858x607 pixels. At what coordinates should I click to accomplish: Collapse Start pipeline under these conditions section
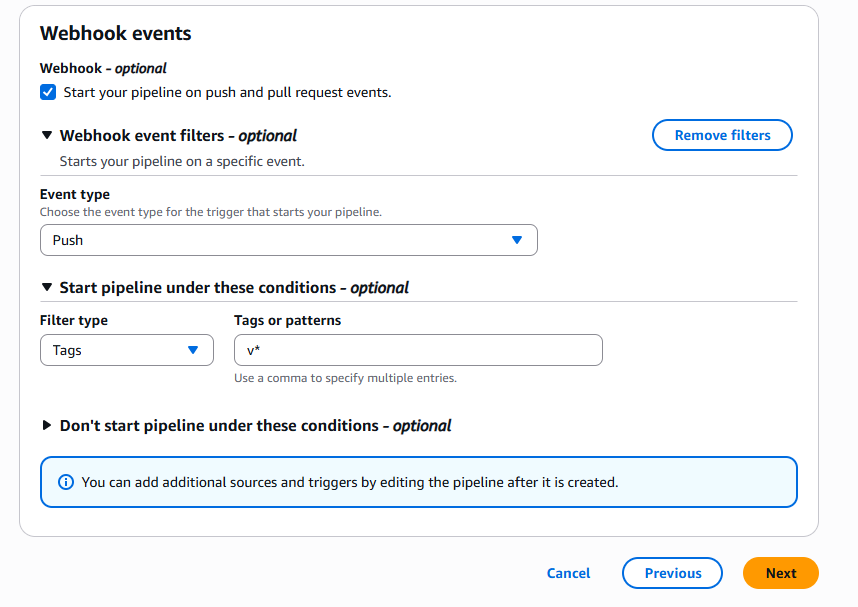(x=46, y=287)
